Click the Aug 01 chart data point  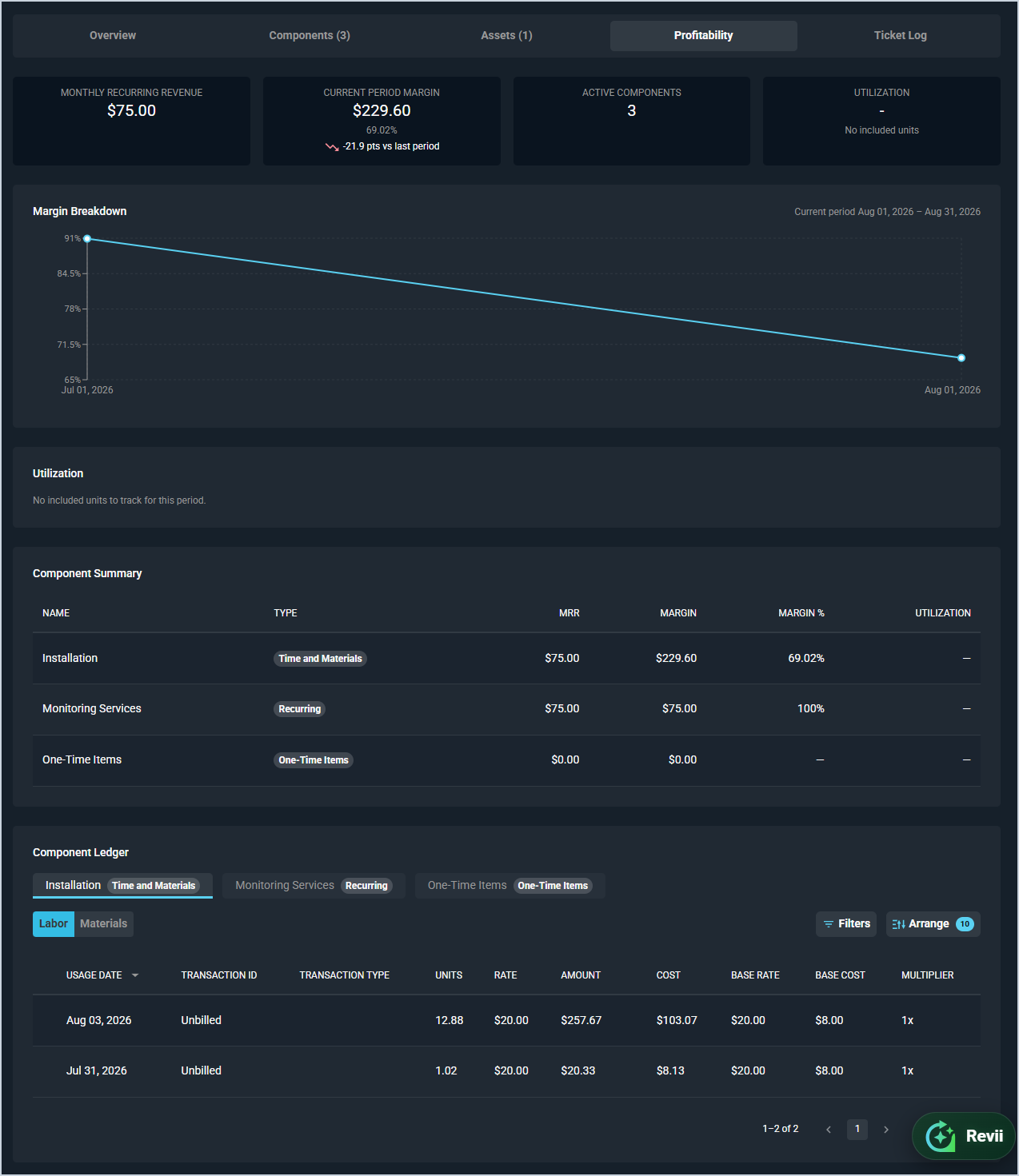(x=961, y=358)
